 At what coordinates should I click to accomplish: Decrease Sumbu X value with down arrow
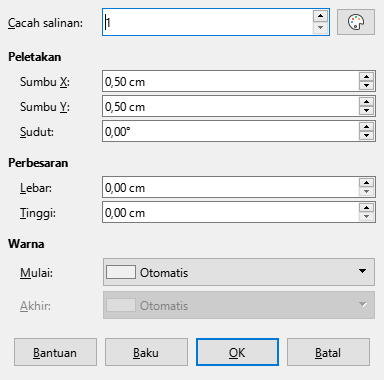click(367, 86)
